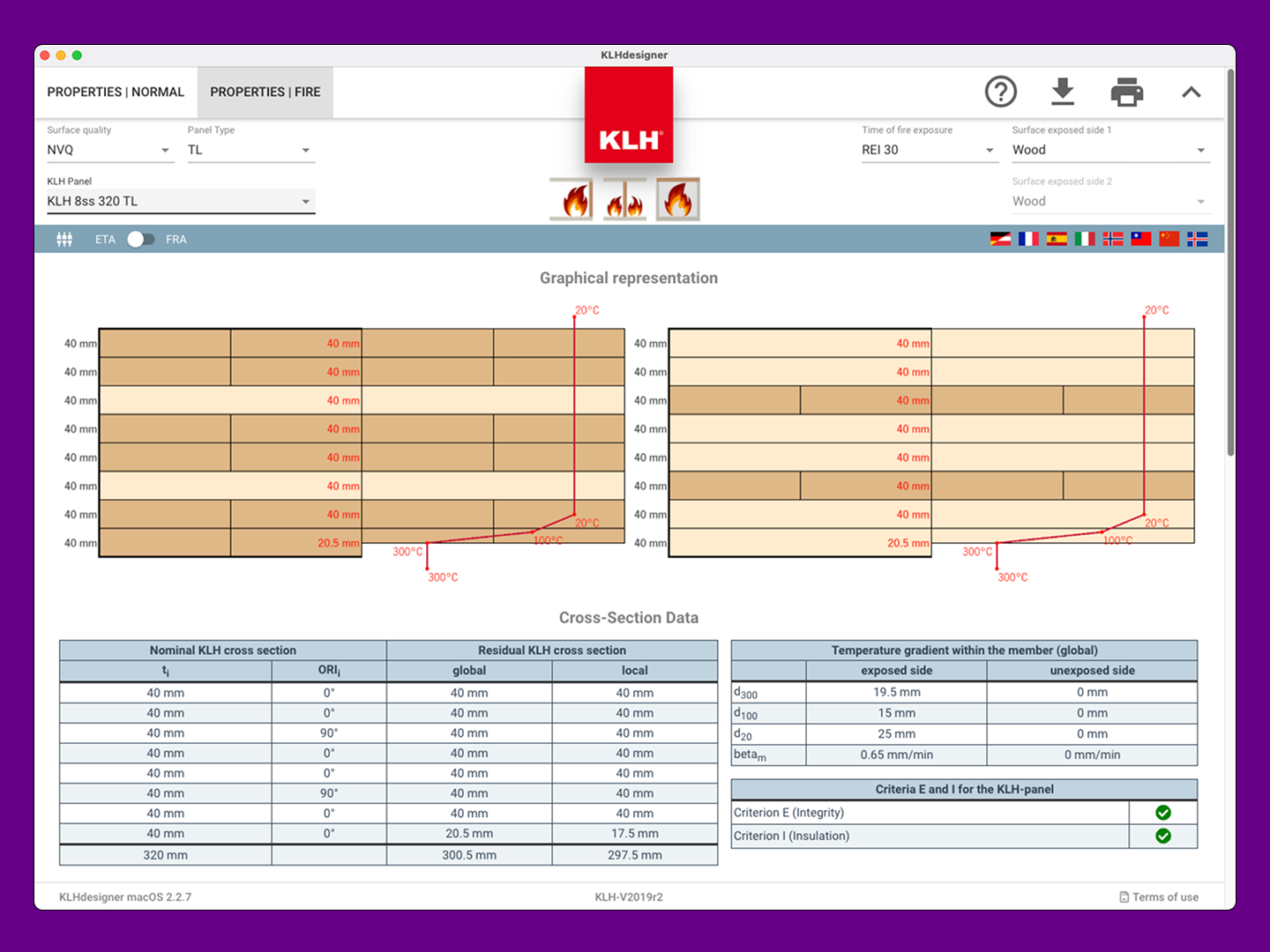This screenshot has height=952, width=1270.
Task: Collapse the header panel with up chevron
Action: coord(1192,92)
